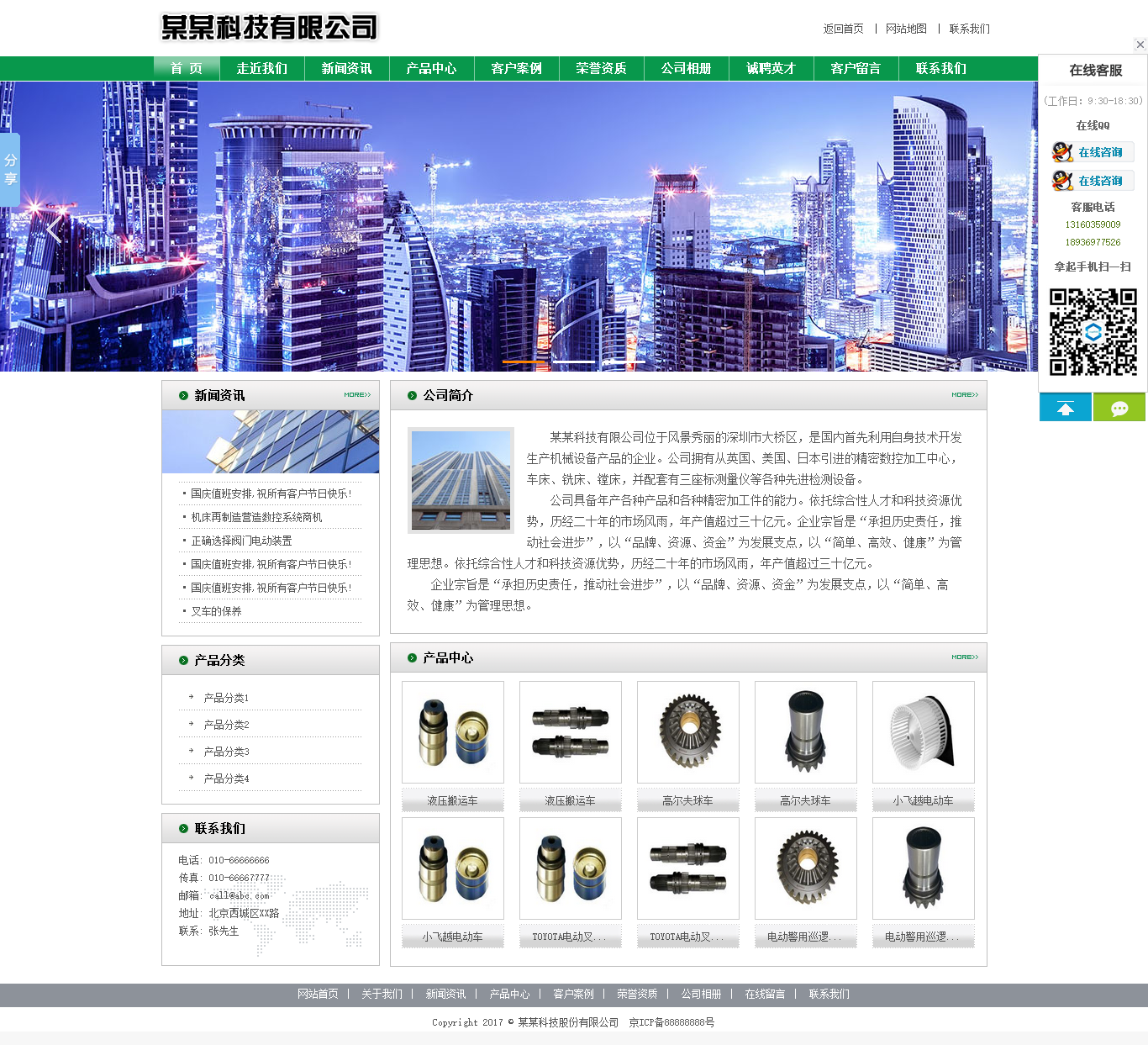Image resolution: width=1148 pixels, height=1045 pixels.
Task: Go to previous banner slide arrow
Action: (55, 229)
